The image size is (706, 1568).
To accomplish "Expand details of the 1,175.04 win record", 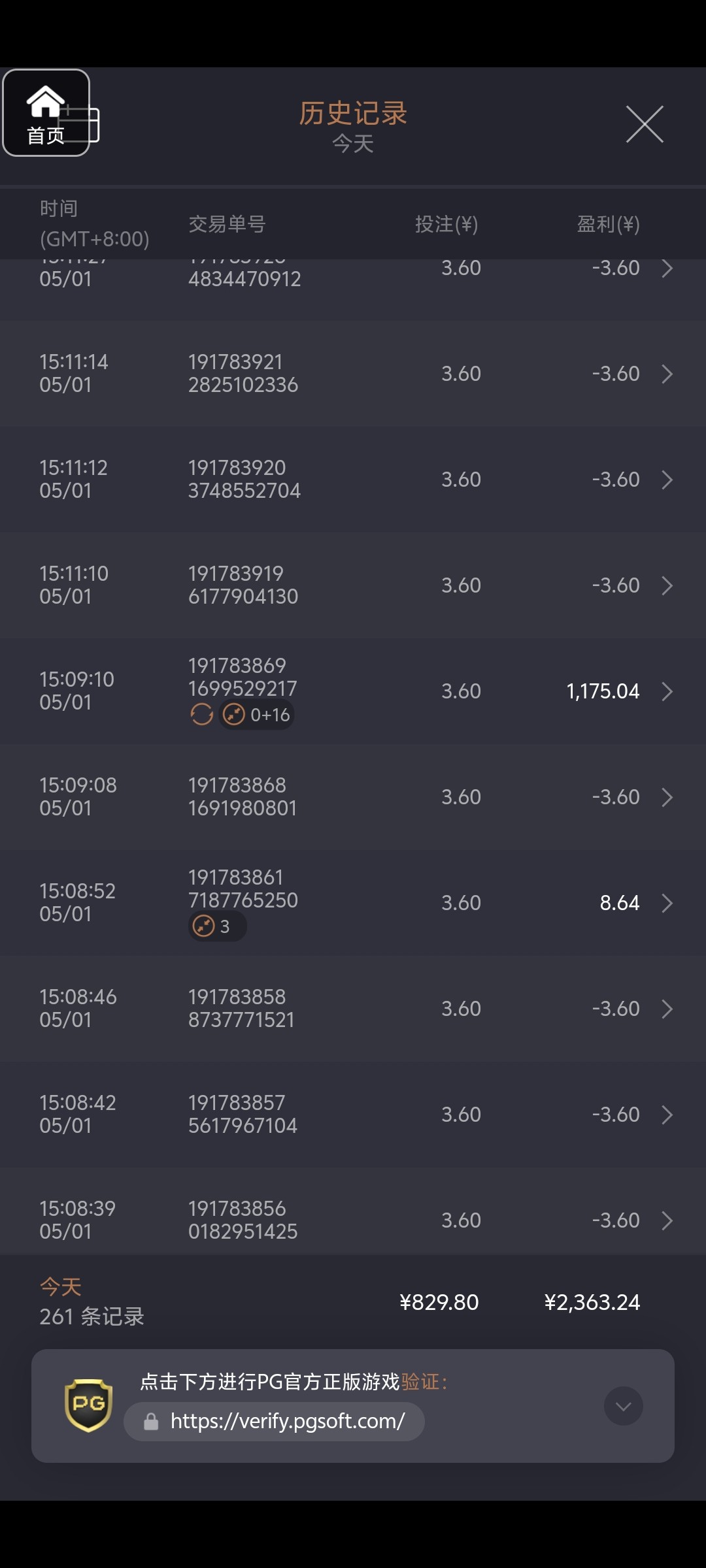I will [667, 691].
